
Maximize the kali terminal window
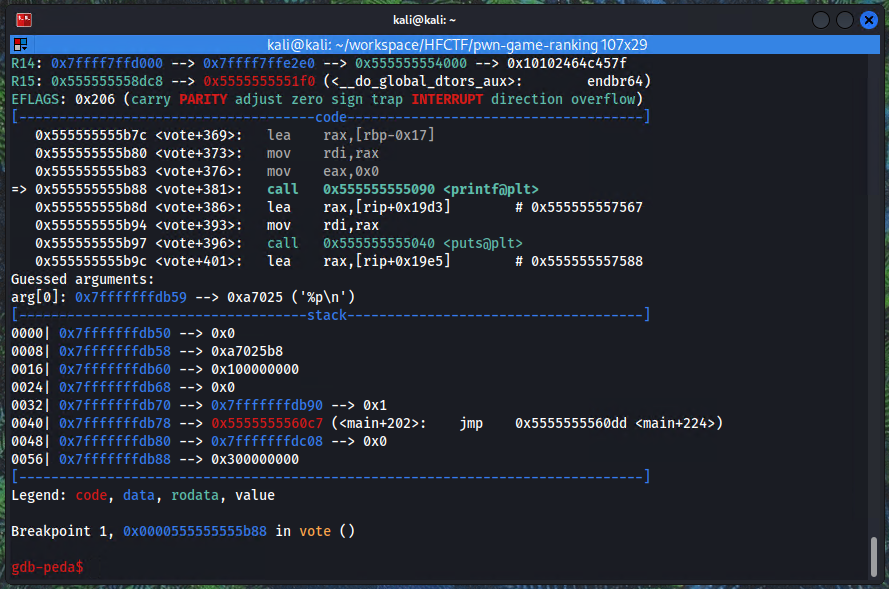844,20
